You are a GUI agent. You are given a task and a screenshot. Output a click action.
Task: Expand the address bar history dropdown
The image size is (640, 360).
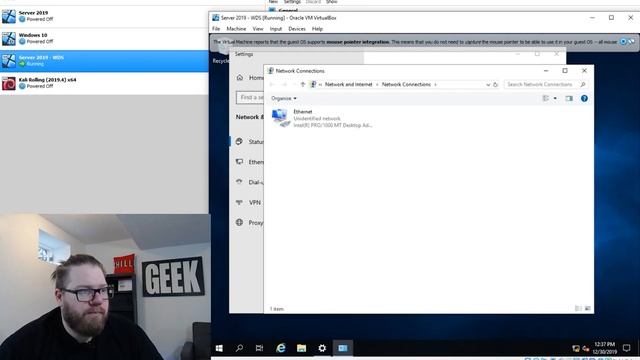click(488, 84)
